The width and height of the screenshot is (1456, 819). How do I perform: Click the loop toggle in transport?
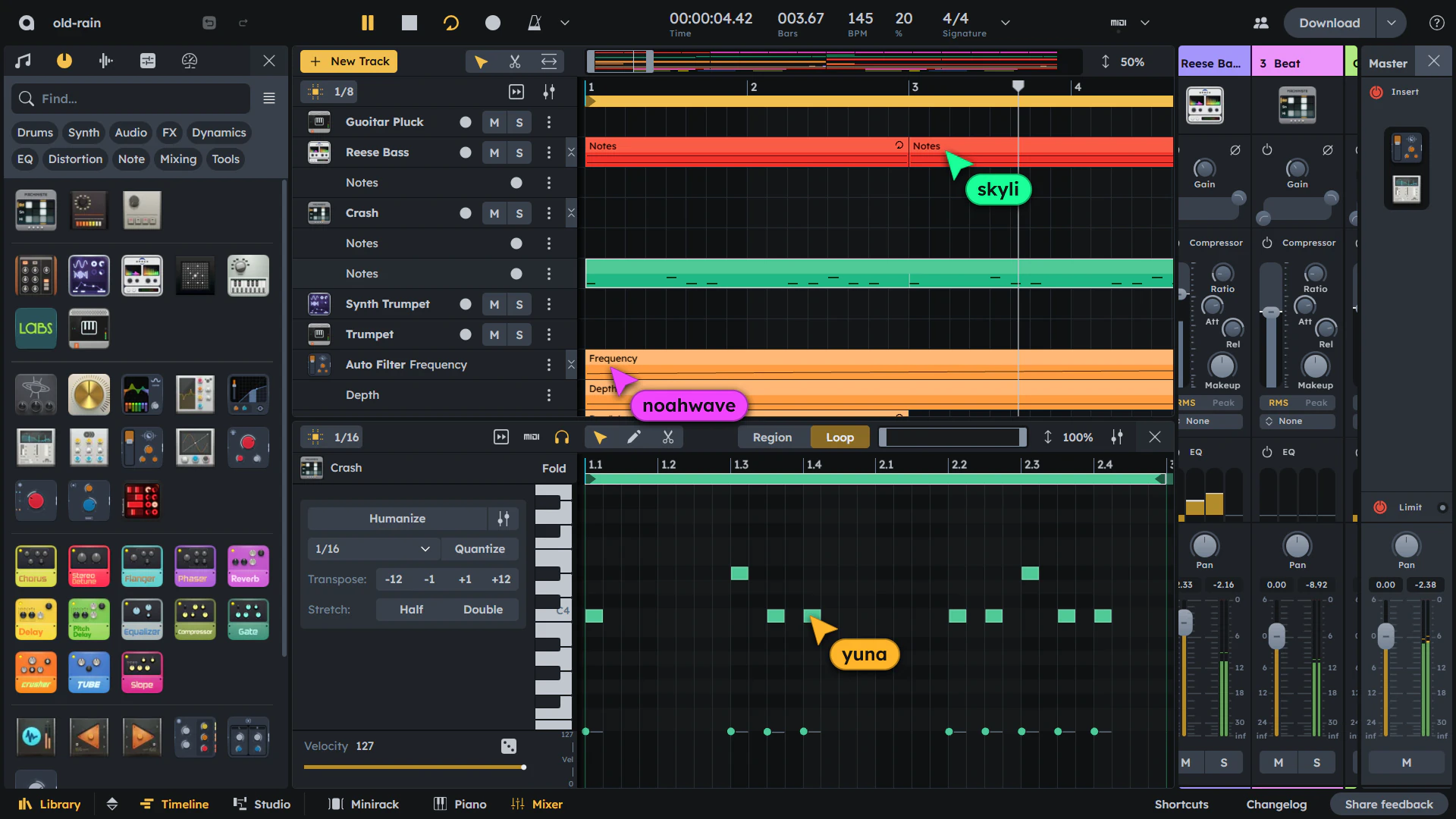point(451,23)
